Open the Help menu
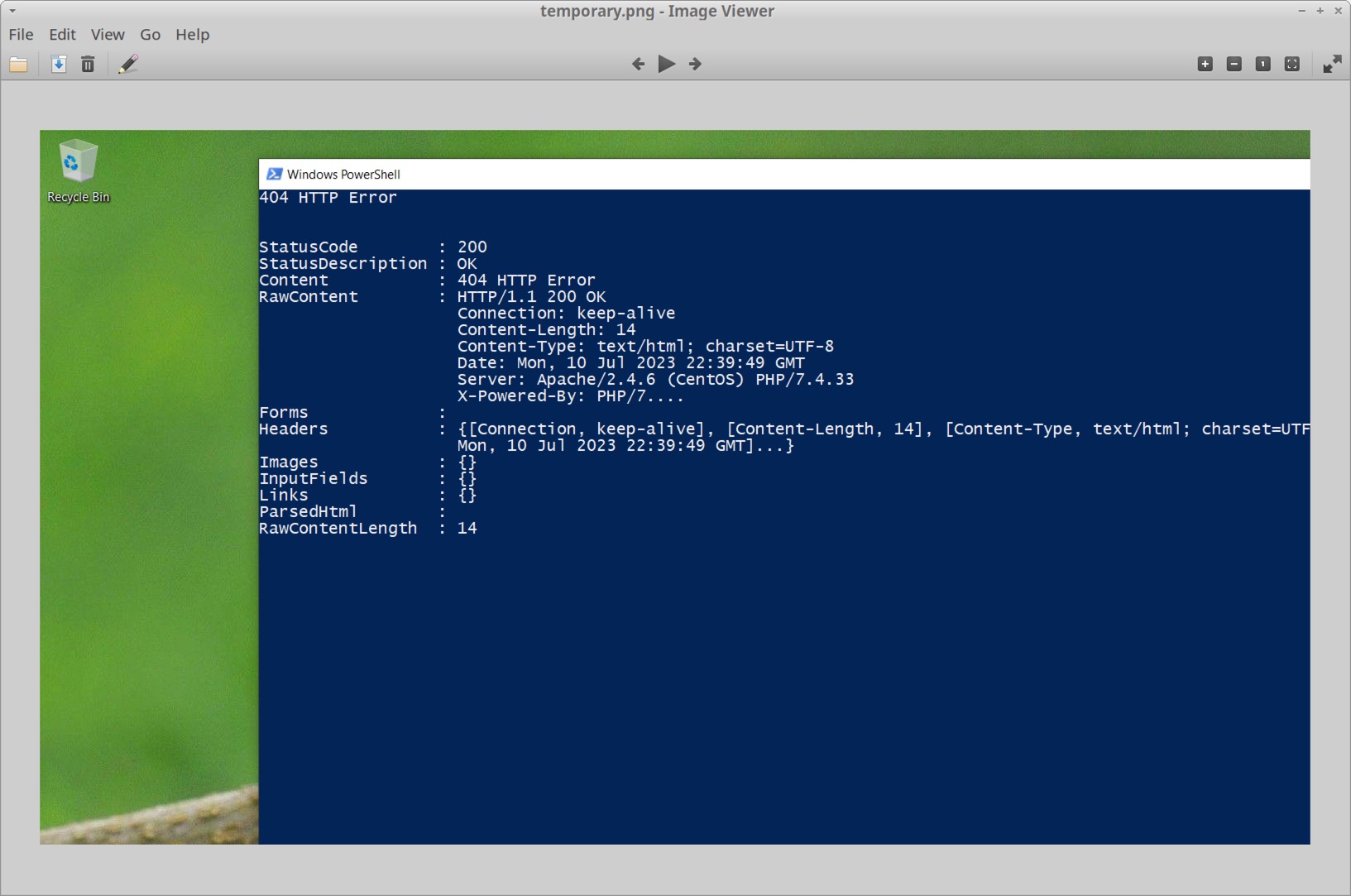The height and width of the screenshot is (896, 1351). [x=192, y=35]
